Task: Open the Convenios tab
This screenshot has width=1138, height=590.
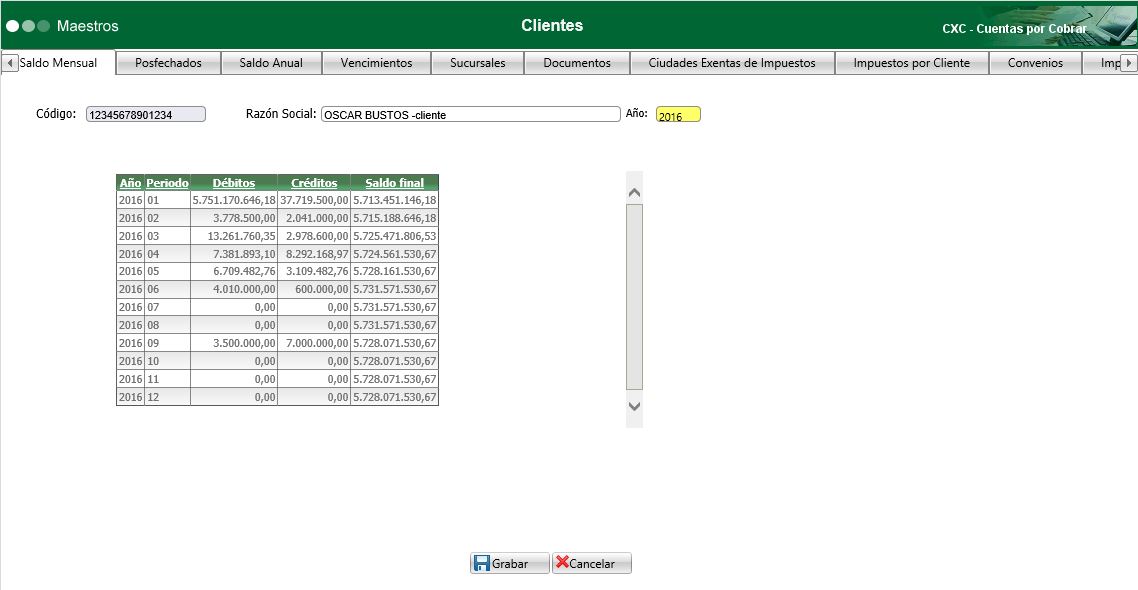Action: pyautogui.click(x=1035, y=63)
